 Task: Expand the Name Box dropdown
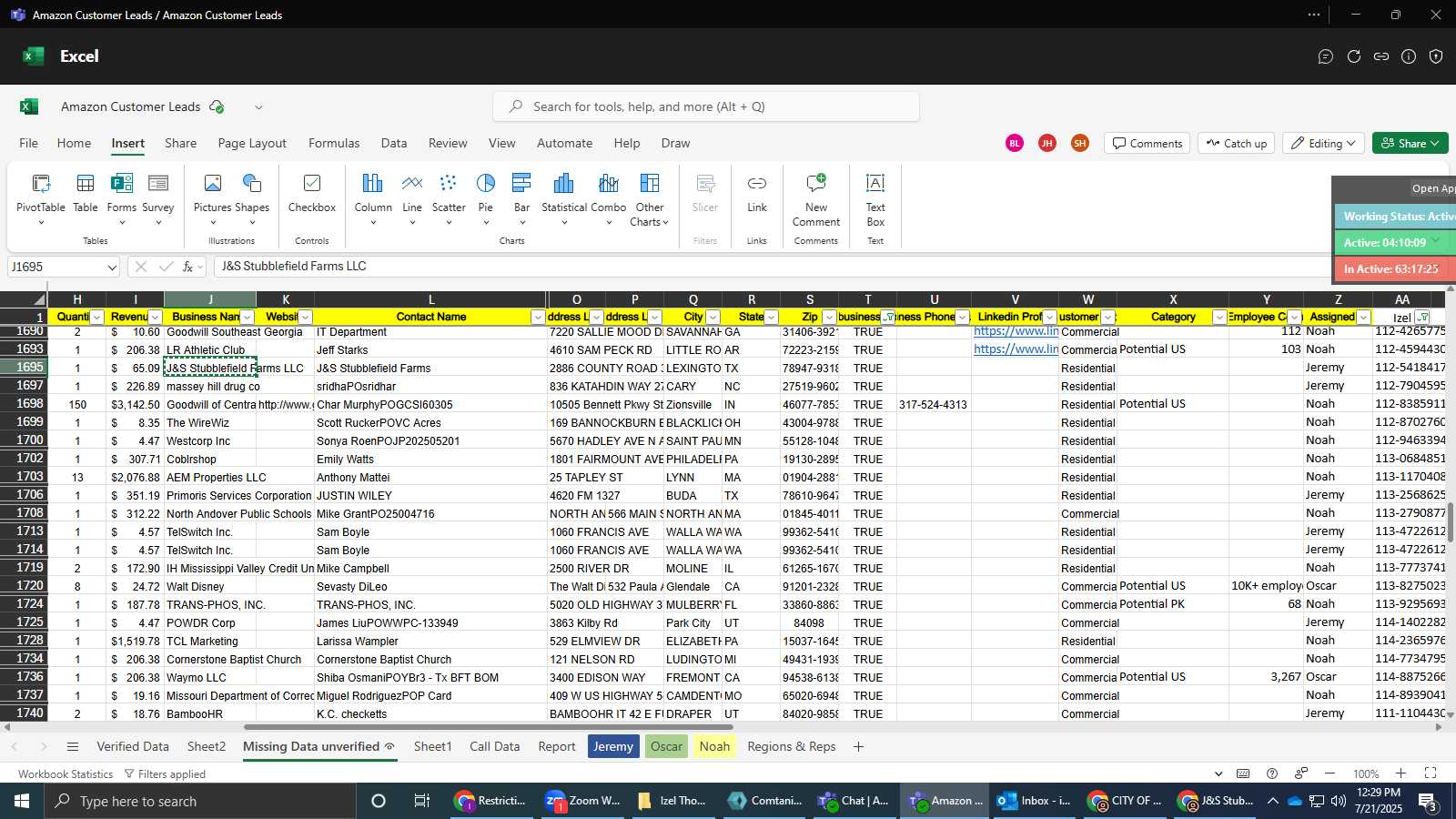[112, 268]
